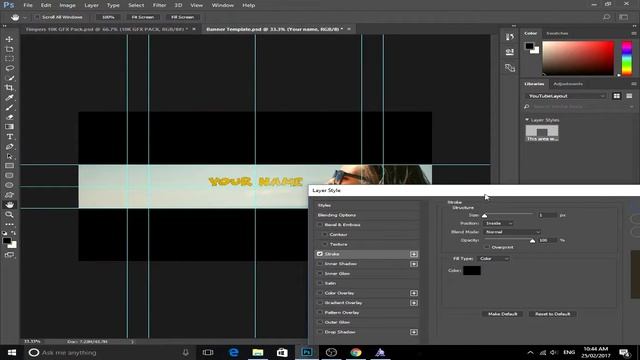Select the Artboard tool

(9, 49)
